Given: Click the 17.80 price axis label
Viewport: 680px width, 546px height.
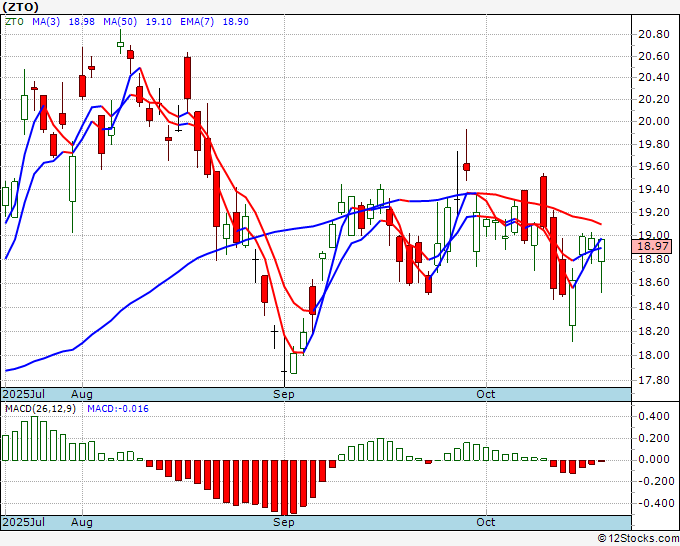Looking at the screenshot, I should coord(654,380).
